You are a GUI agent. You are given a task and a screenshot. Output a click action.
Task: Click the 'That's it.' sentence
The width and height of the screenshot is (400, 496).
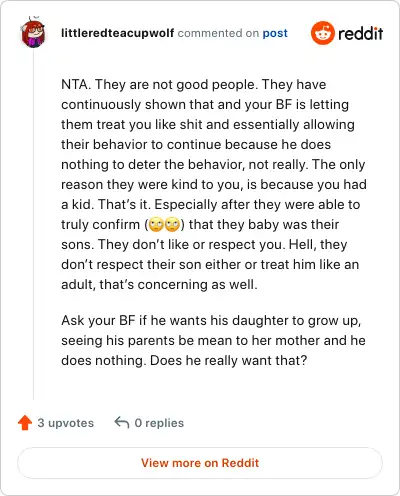124,204
